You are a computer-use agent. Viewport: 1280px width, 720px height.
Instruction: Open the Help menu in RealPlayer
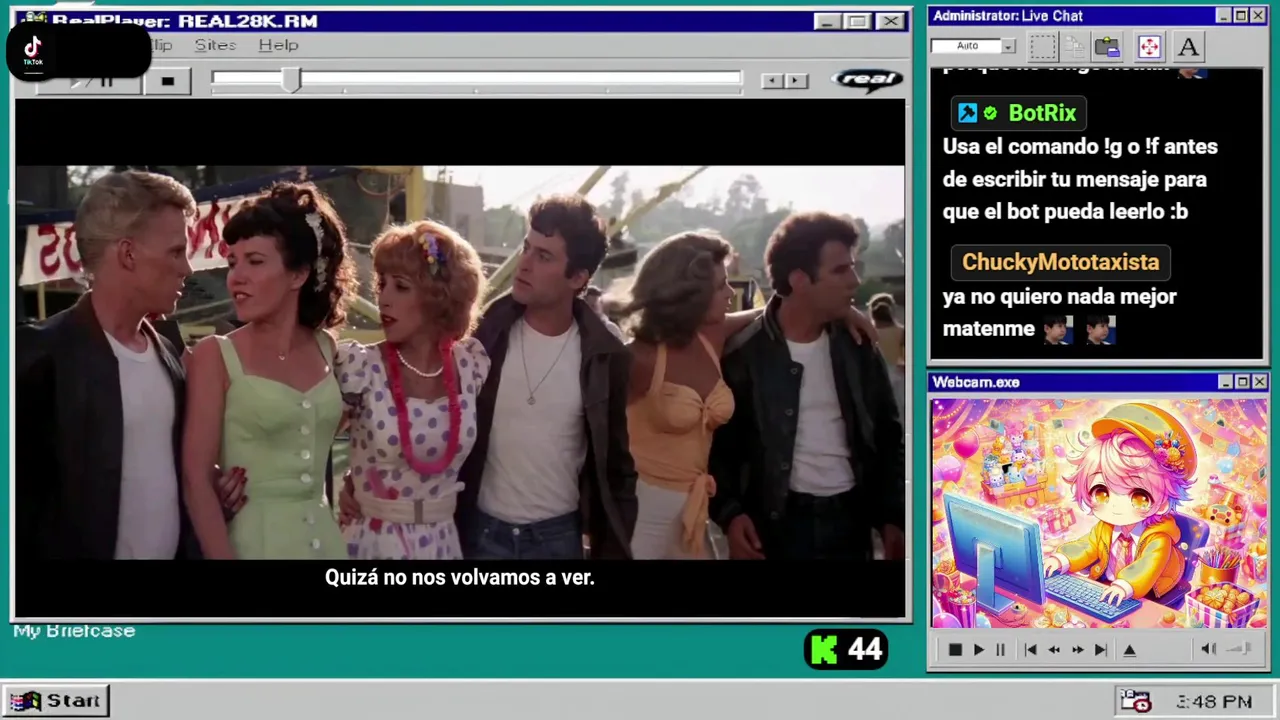click(x=278, y=45)
